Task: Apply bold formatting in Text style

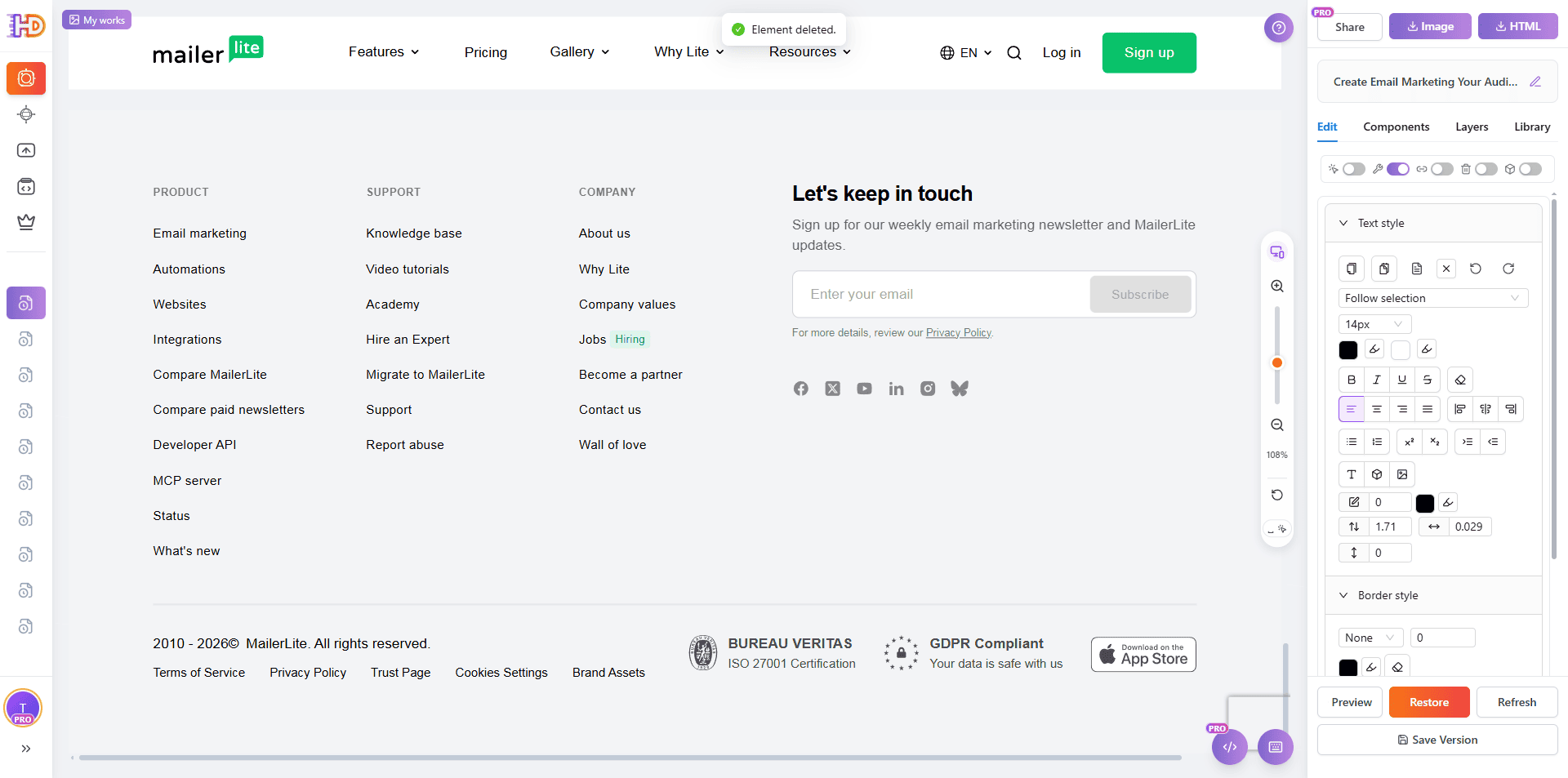Action: click(x=1352, y=380)
